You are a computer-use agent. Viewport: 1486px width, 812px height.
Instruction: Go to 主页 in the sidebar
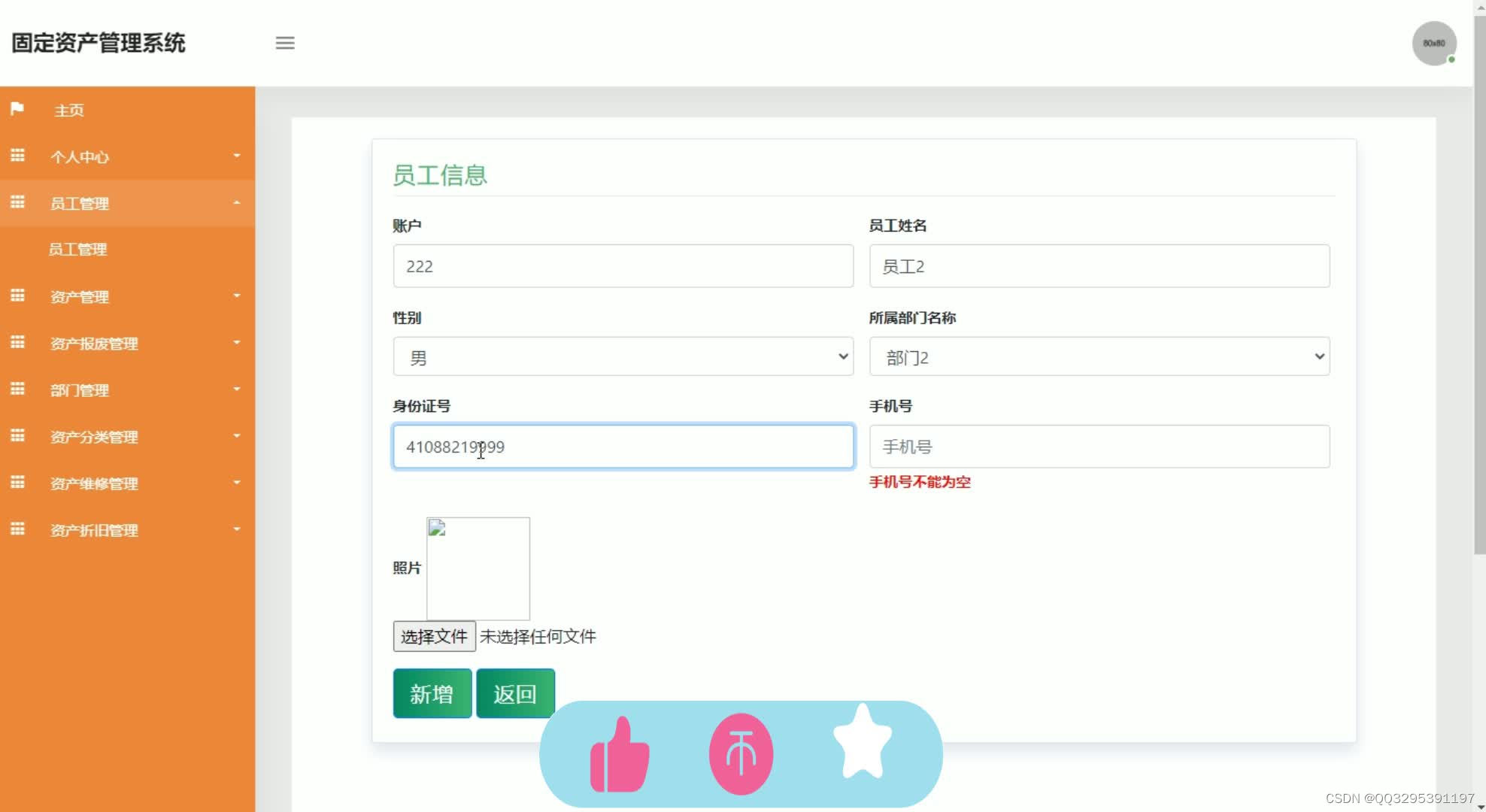(69, 111)
